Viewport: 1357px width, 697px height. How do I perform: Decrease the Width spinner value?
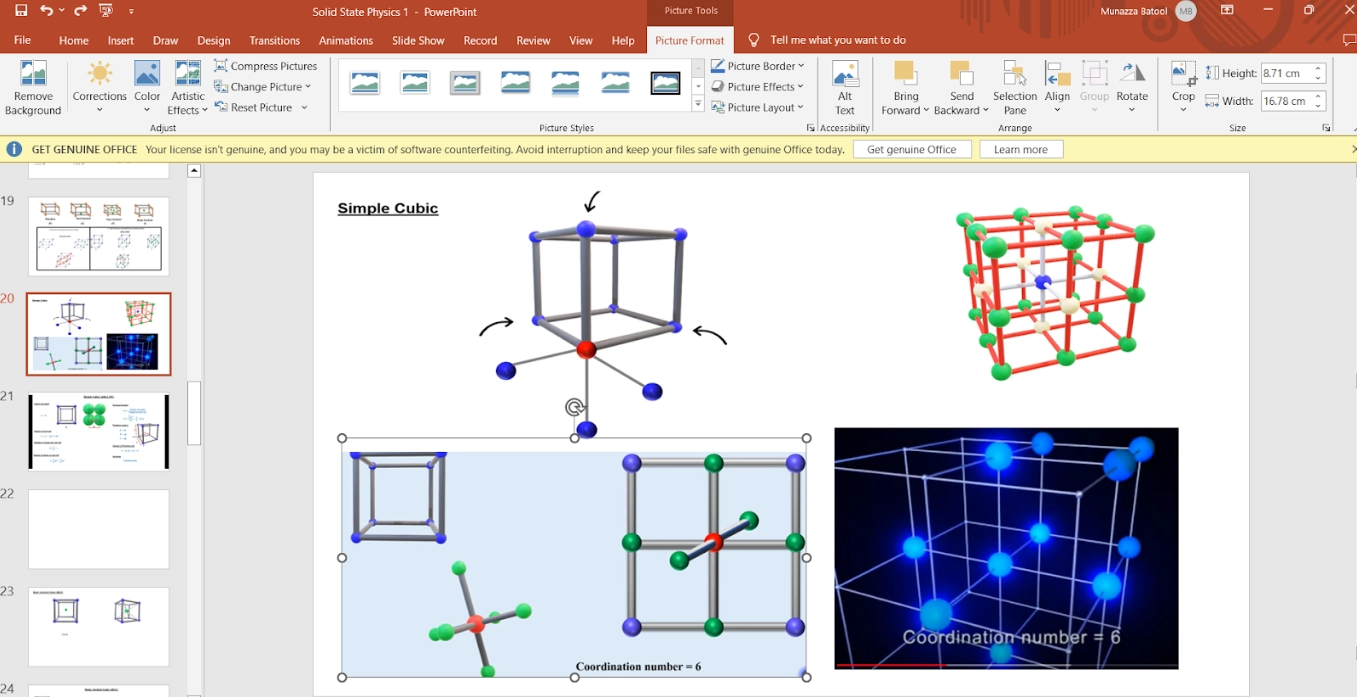pos(1319,106)
